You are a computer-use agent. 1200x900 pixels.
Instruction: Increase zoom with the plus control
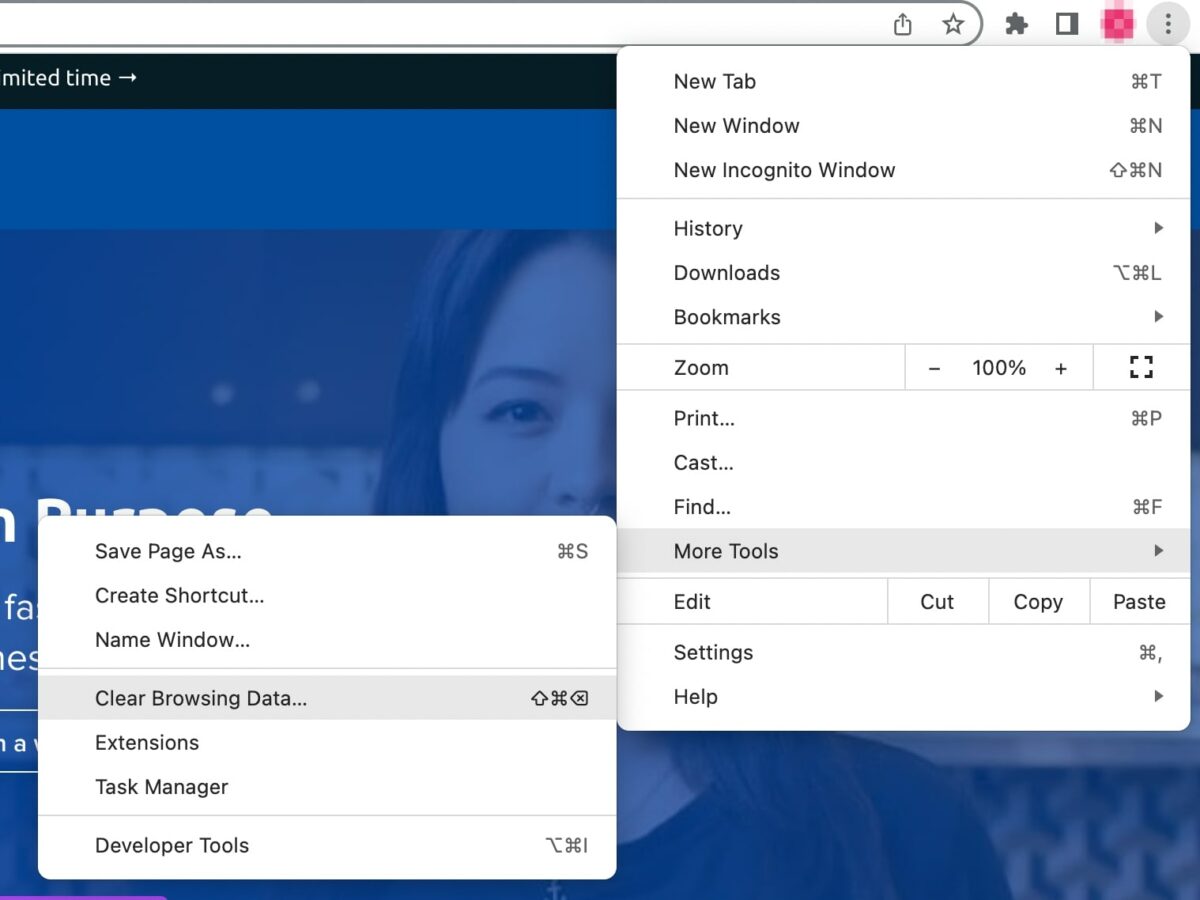(x=1061, y=367)
